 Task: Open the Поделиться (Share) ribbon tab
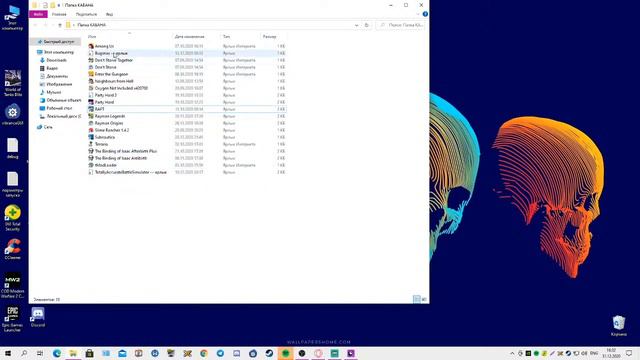[x=86, y=14]
